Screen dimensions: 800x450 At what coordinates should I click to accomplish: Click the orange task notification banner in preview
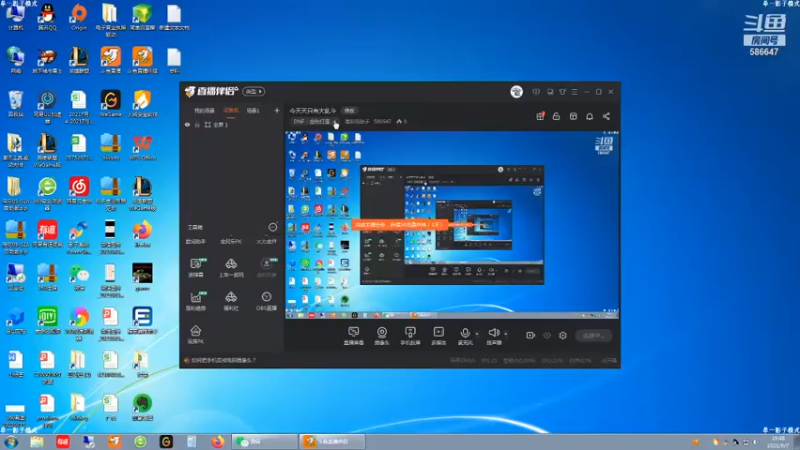click(399, 224)
